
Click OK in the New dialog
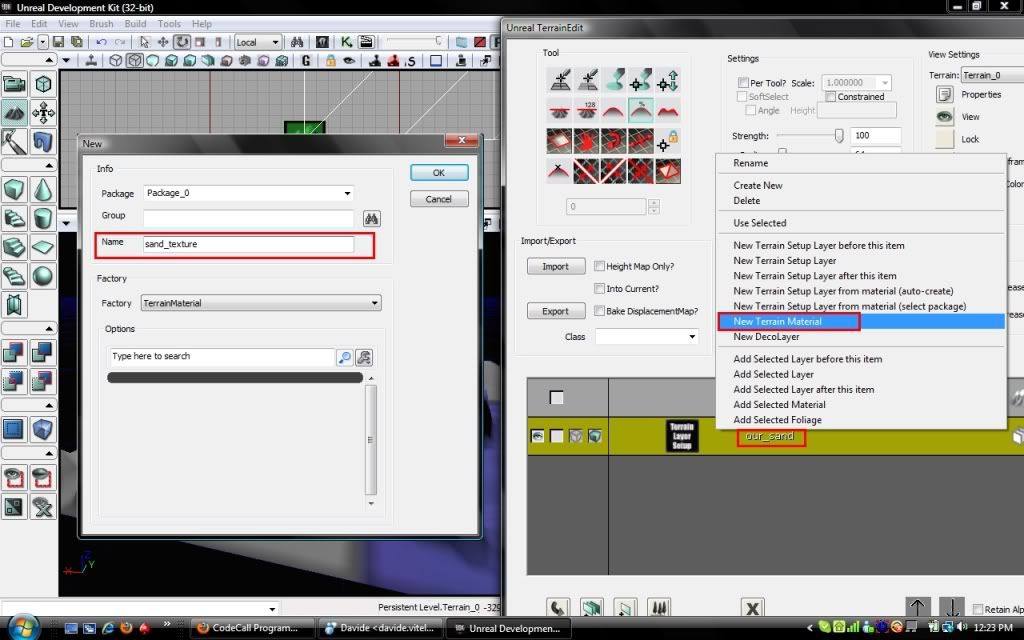tap(439, 172)
